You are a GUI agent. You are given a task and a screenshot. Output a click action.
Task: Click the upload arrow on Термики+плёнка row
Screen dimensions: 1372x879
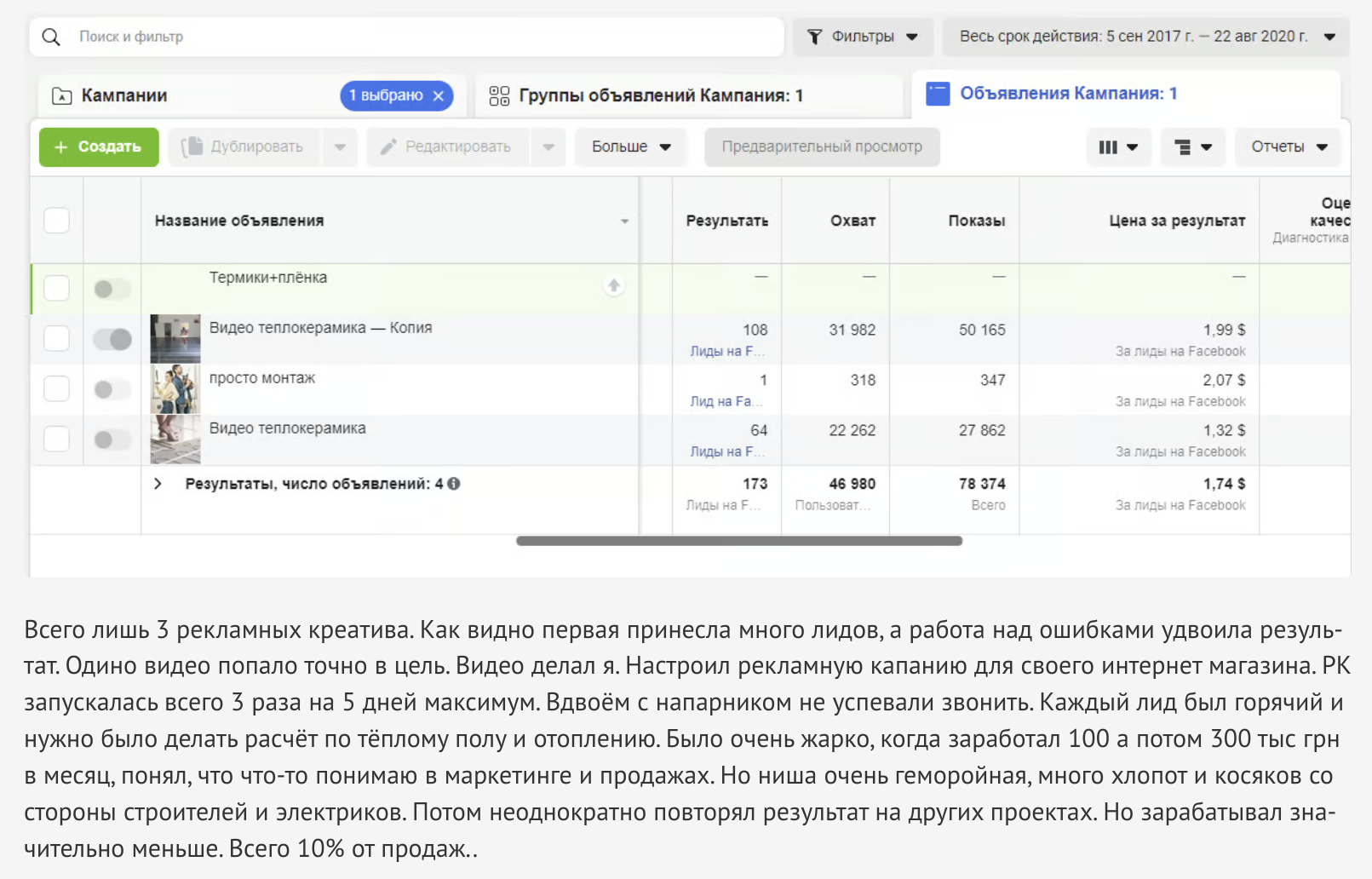pos(613,285)
